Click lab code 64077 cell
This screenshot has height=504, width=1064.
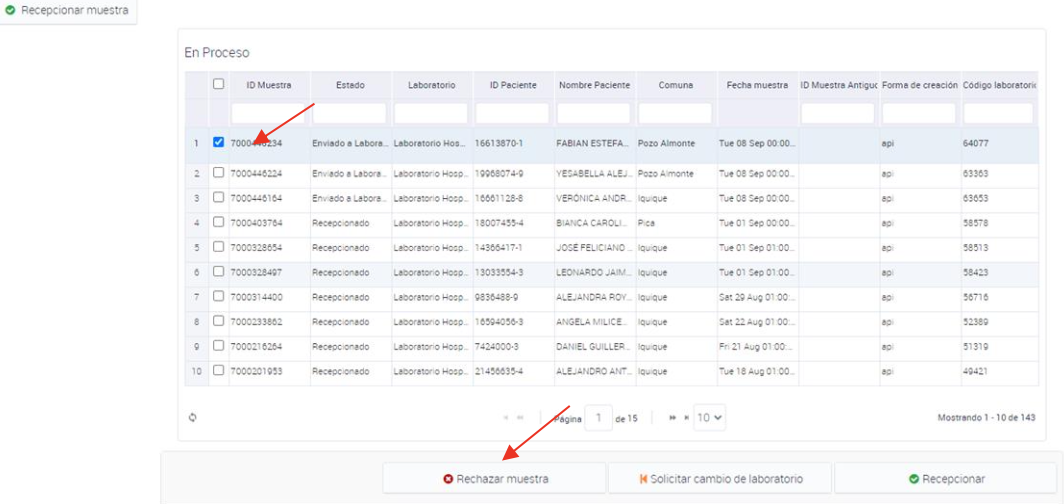[x=1000, y=144]
